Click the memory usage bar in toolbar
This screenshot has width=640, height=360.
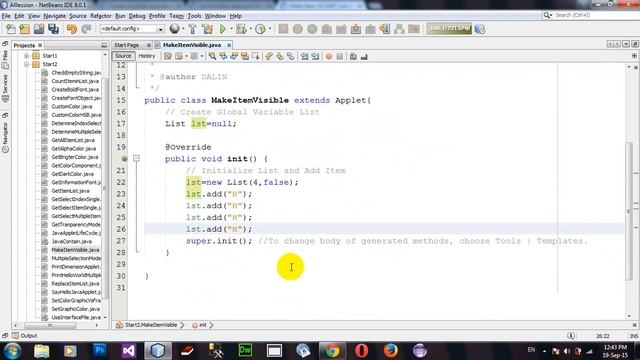point(449,29)
